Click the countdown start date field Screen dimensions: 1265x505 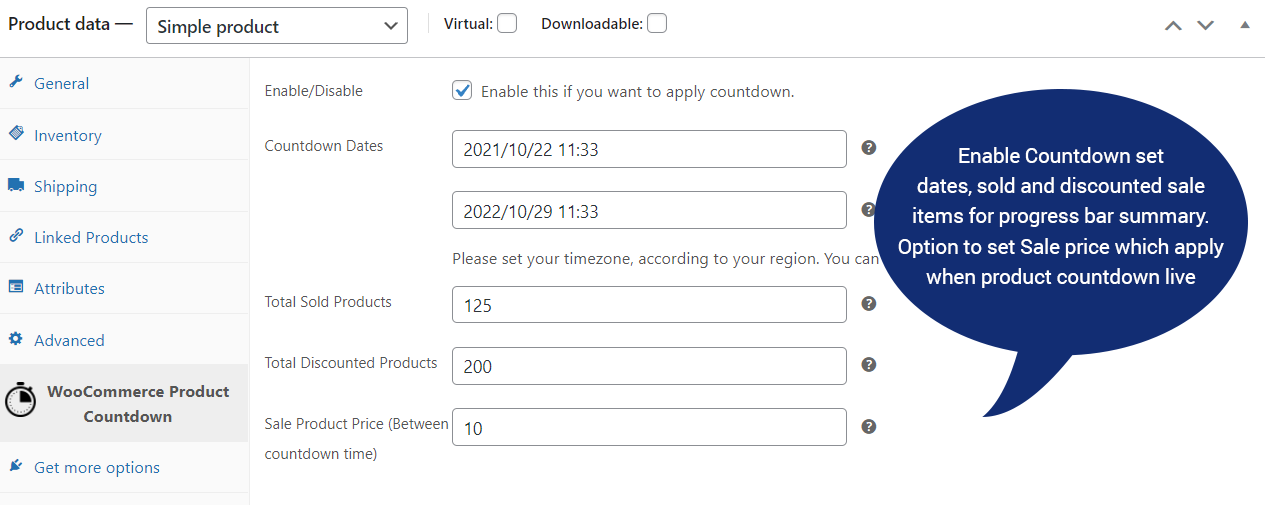pyautogui.click(x=649, y=150)
